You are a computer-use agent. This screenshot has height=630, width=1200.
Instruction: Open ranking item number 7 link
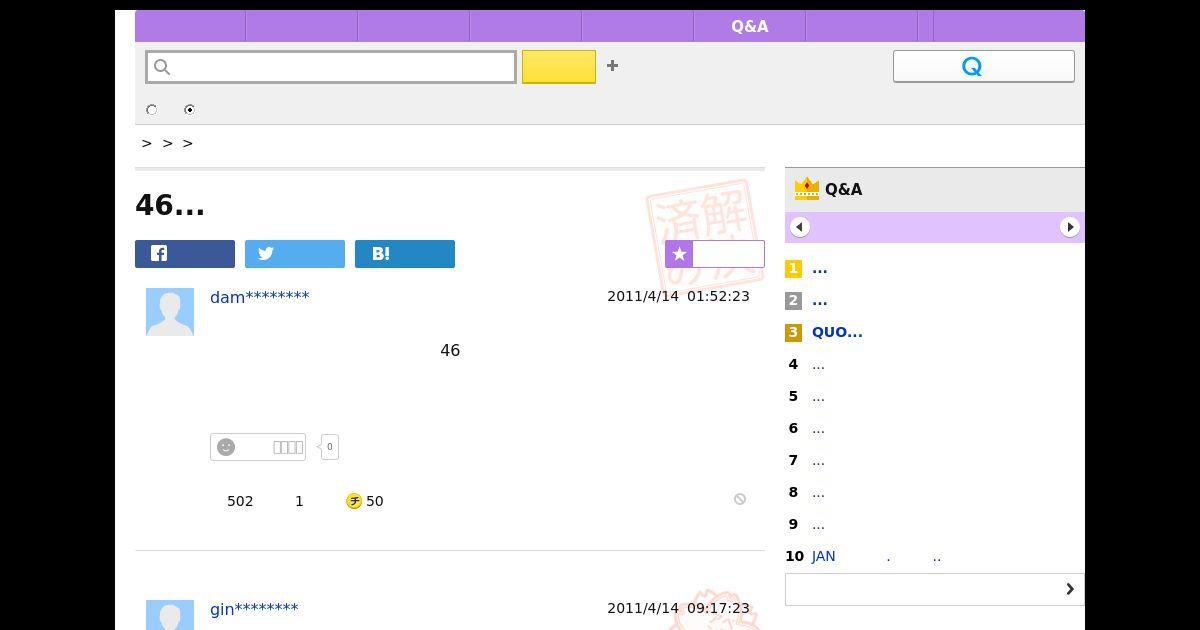[x=818, y=461]
